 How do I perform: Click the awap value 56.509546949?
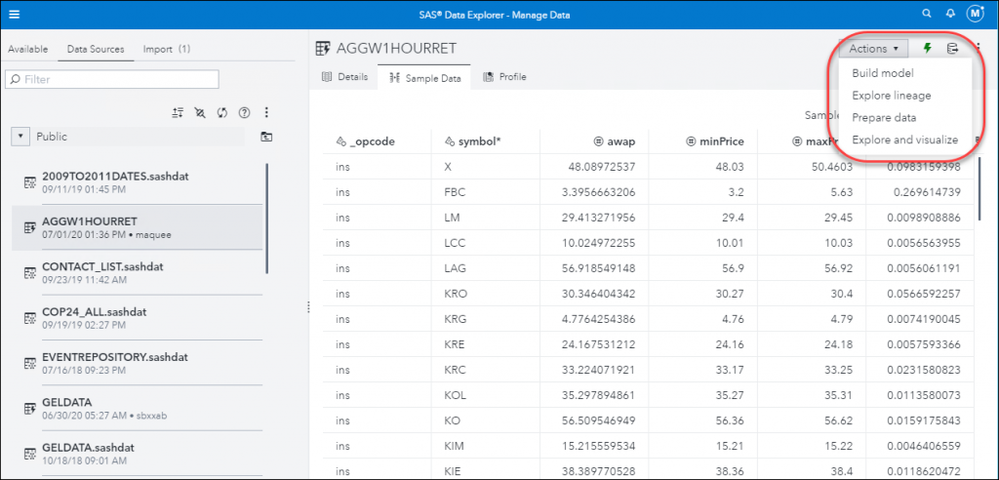(598, 419)
